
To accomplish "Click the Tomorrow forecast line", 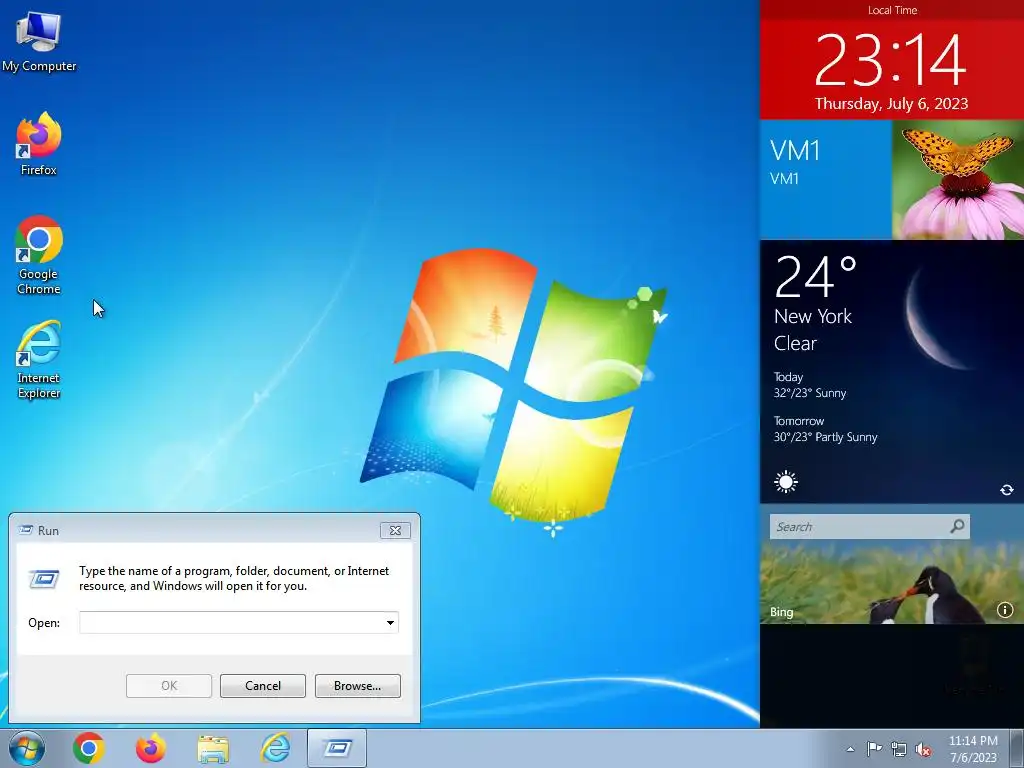I will click(x=825, y=429).
